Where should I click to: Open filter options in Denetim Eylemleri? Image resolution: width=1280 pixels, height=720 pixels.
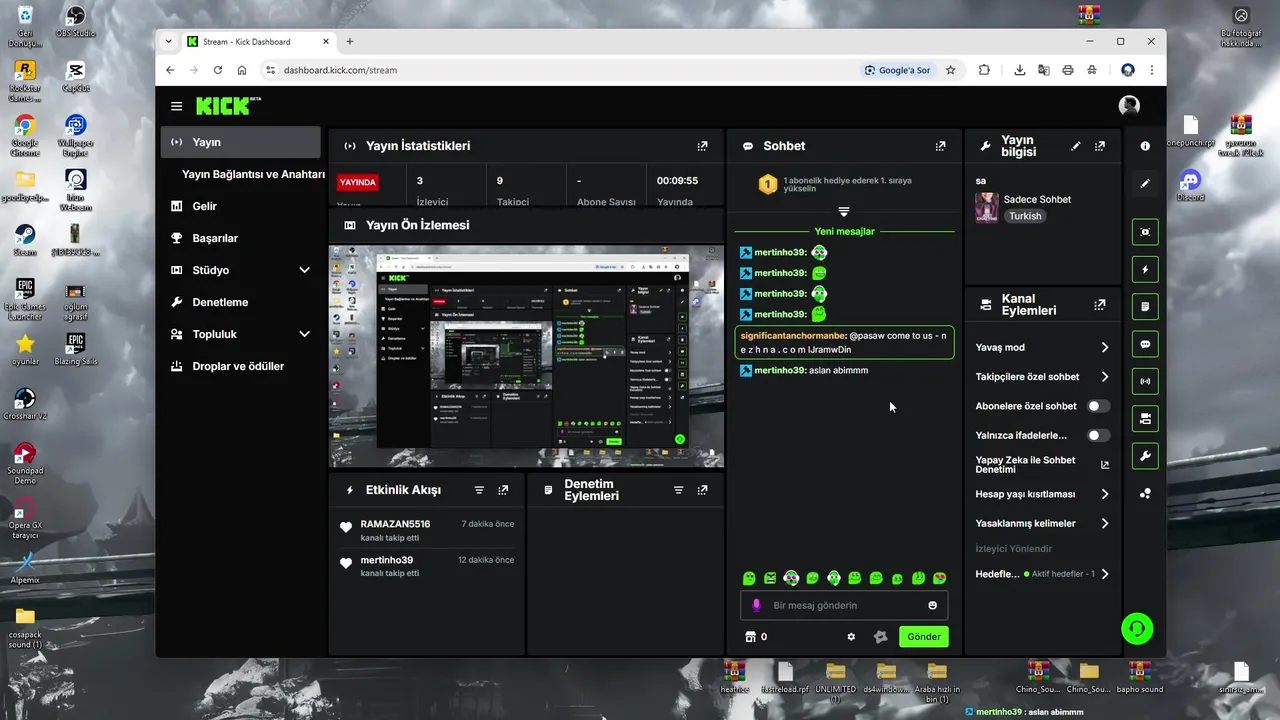pyautogui.click(x=678, y=490)
